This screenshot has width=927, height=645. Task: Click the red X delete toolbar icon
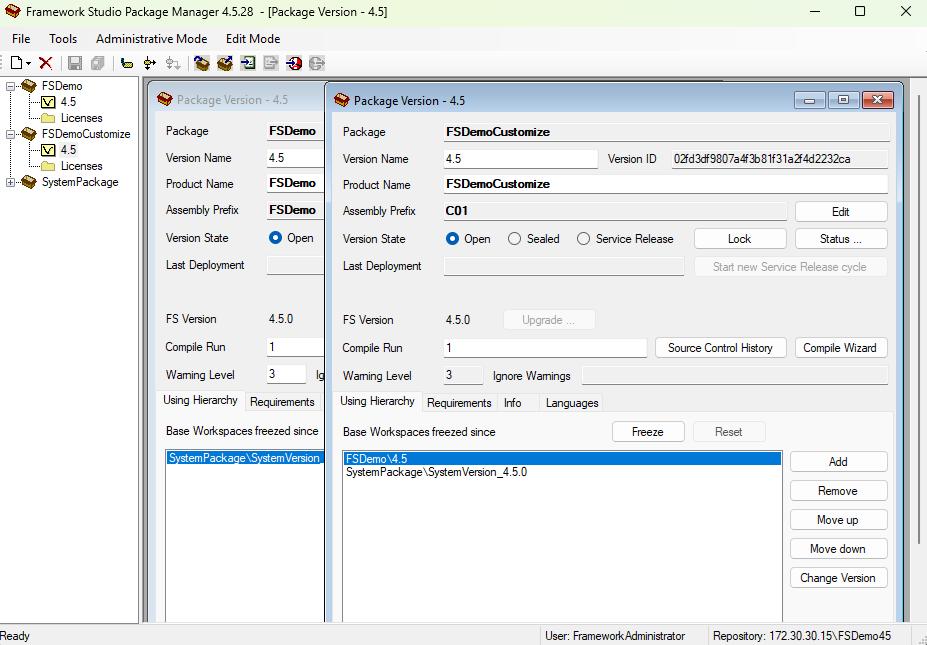click(x=46, y=63)
